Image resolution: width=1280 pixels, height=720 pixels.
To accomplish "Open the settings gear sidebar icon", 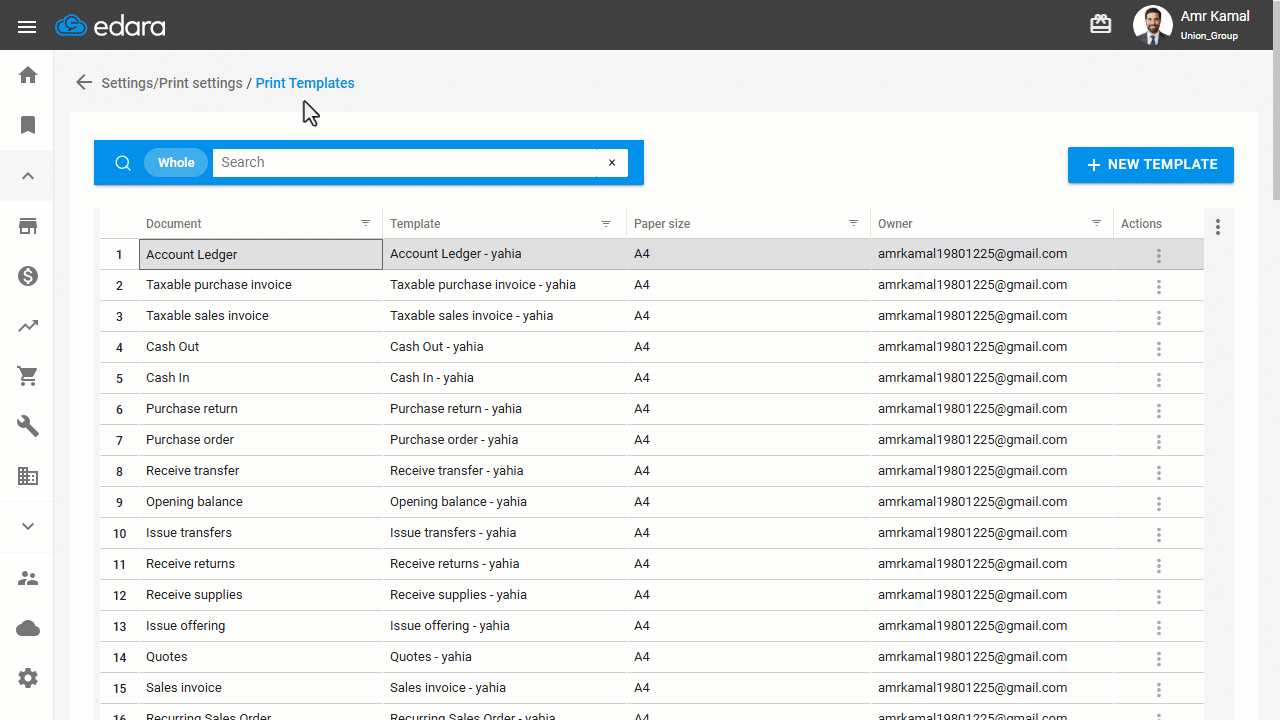I will (28, 678).
